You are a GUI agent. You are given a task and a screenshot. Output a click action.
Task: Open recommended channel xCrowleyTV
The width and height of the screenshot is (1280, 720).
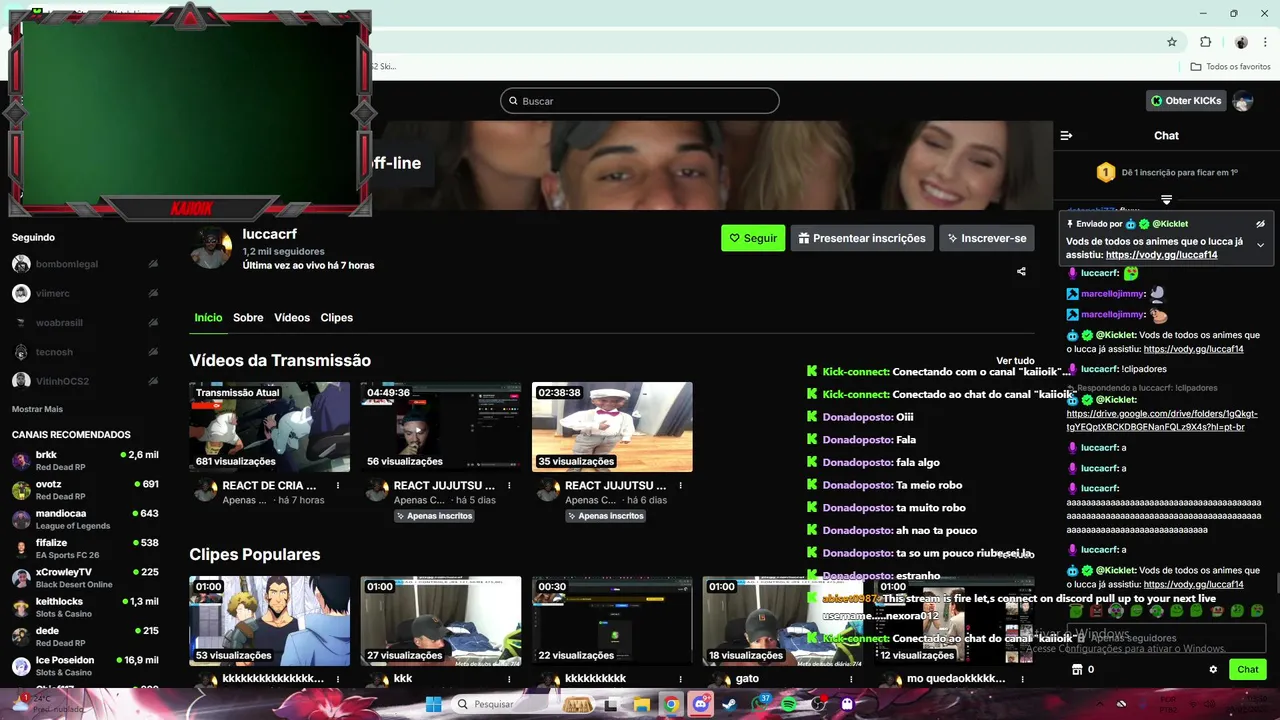(85, 578)
